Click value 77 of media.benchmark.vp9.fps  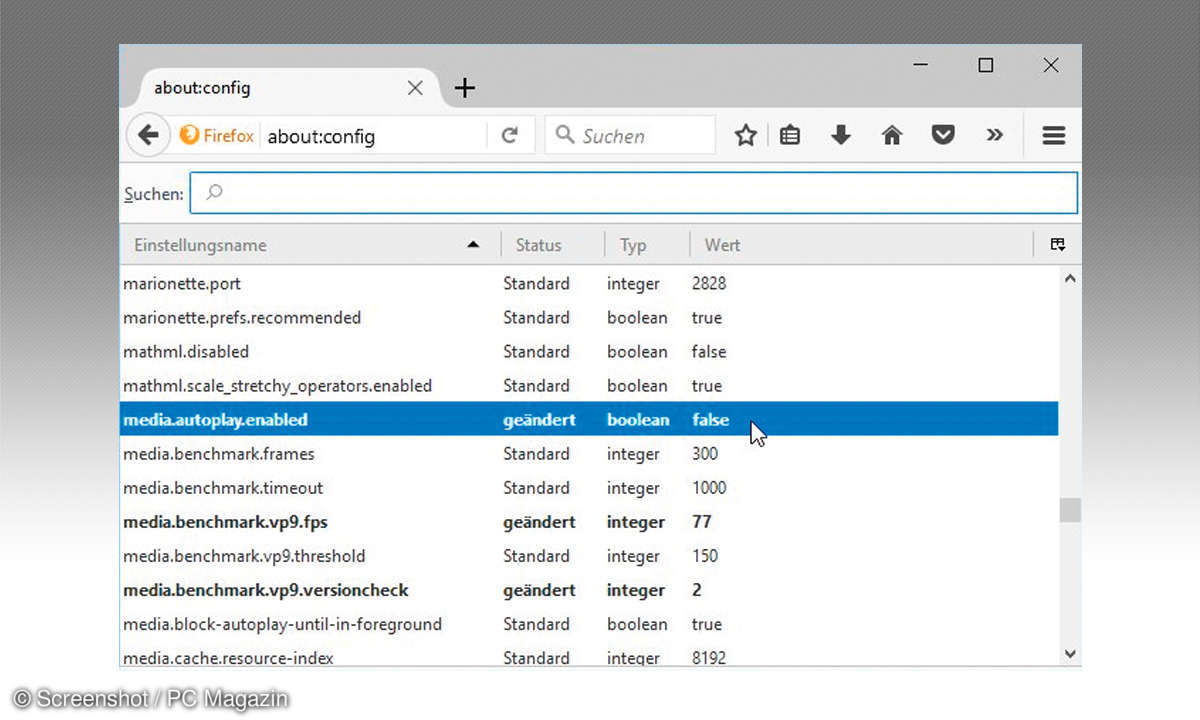[x=702, y=522]
